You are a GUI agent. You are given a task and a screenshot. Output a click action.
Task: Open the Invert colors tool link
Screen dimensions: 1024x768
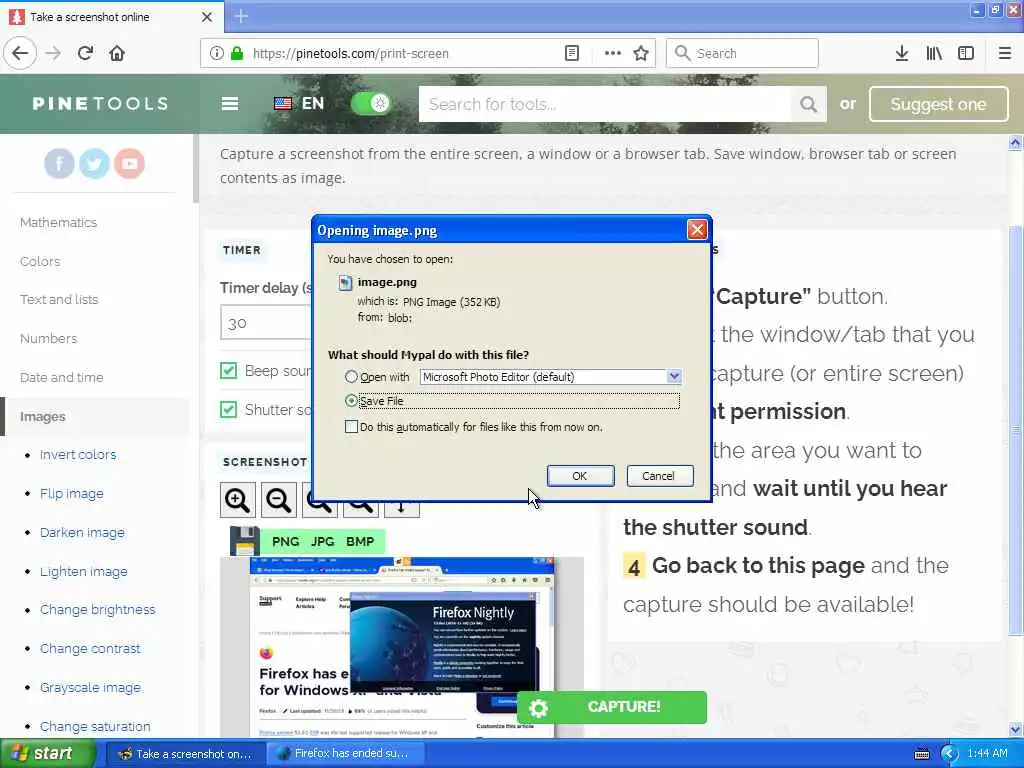pyautogui.click(x=78, y=455)
